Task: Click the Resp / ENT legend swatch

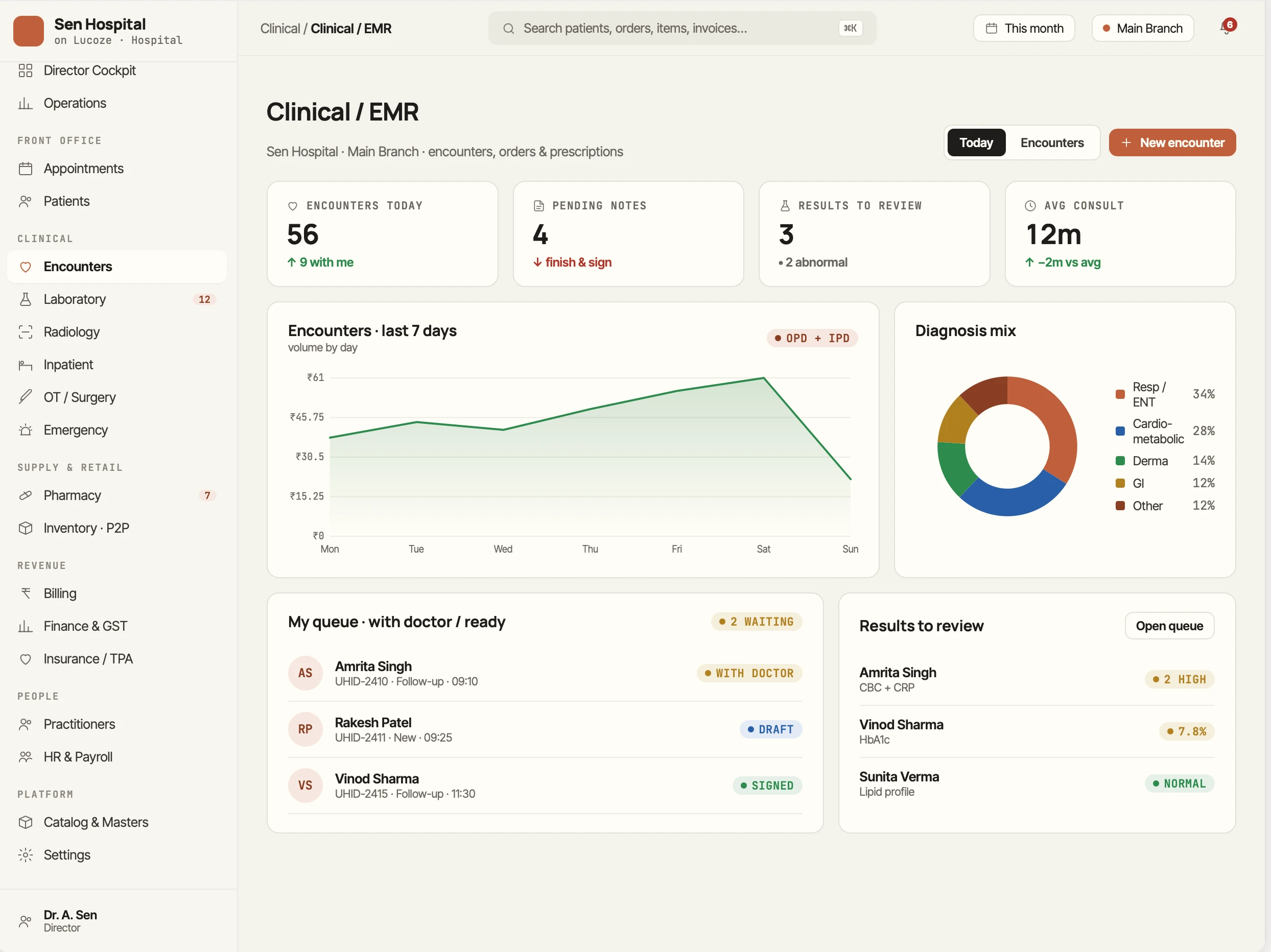Action: [1120, 395]
